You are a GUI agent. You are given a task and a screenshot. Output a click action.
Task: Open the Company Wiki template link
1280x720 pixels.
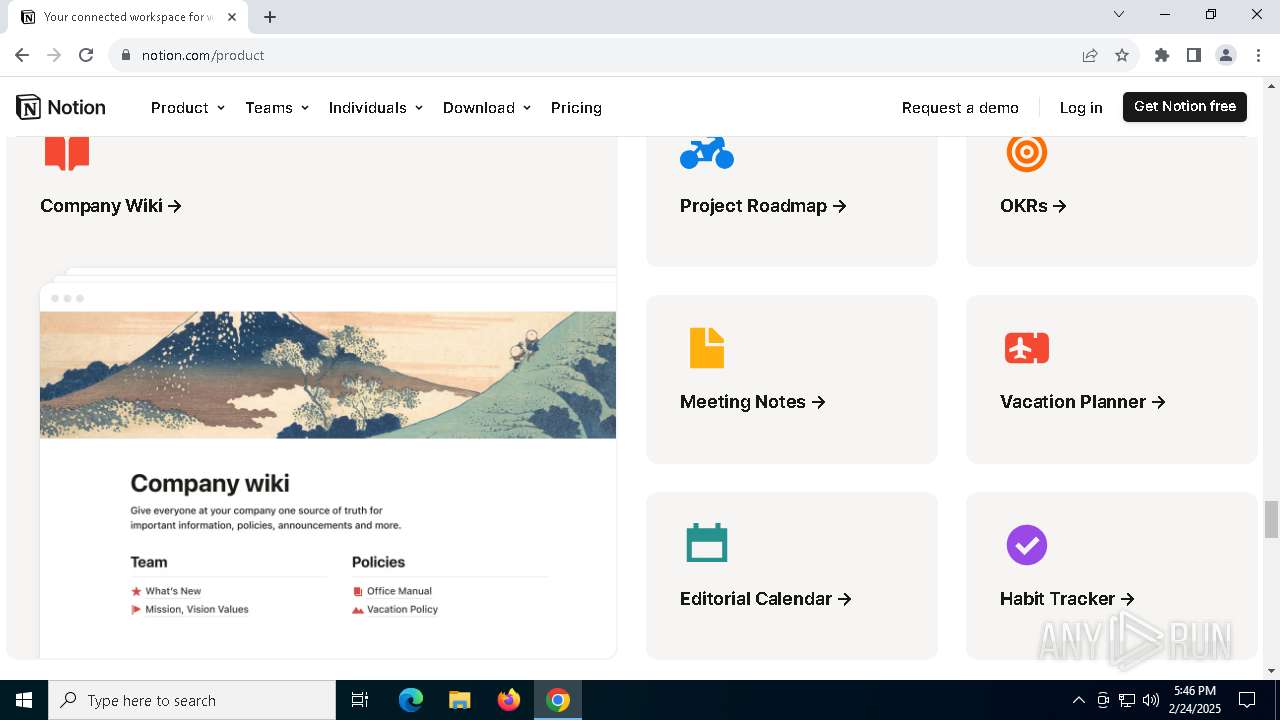(111, 206)
